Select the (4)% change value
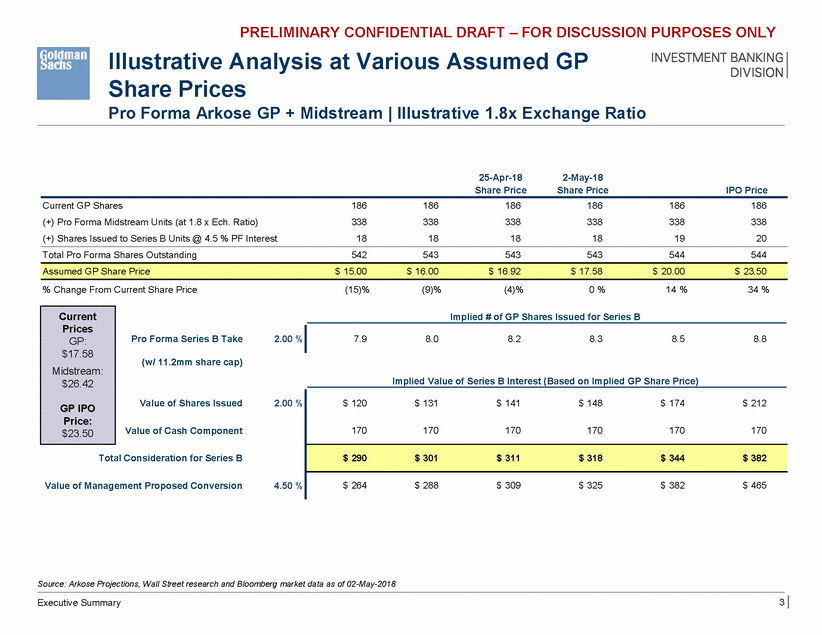The width and height of the screenshot is (822, 635). pyautogui.click(x=513, y=289)
